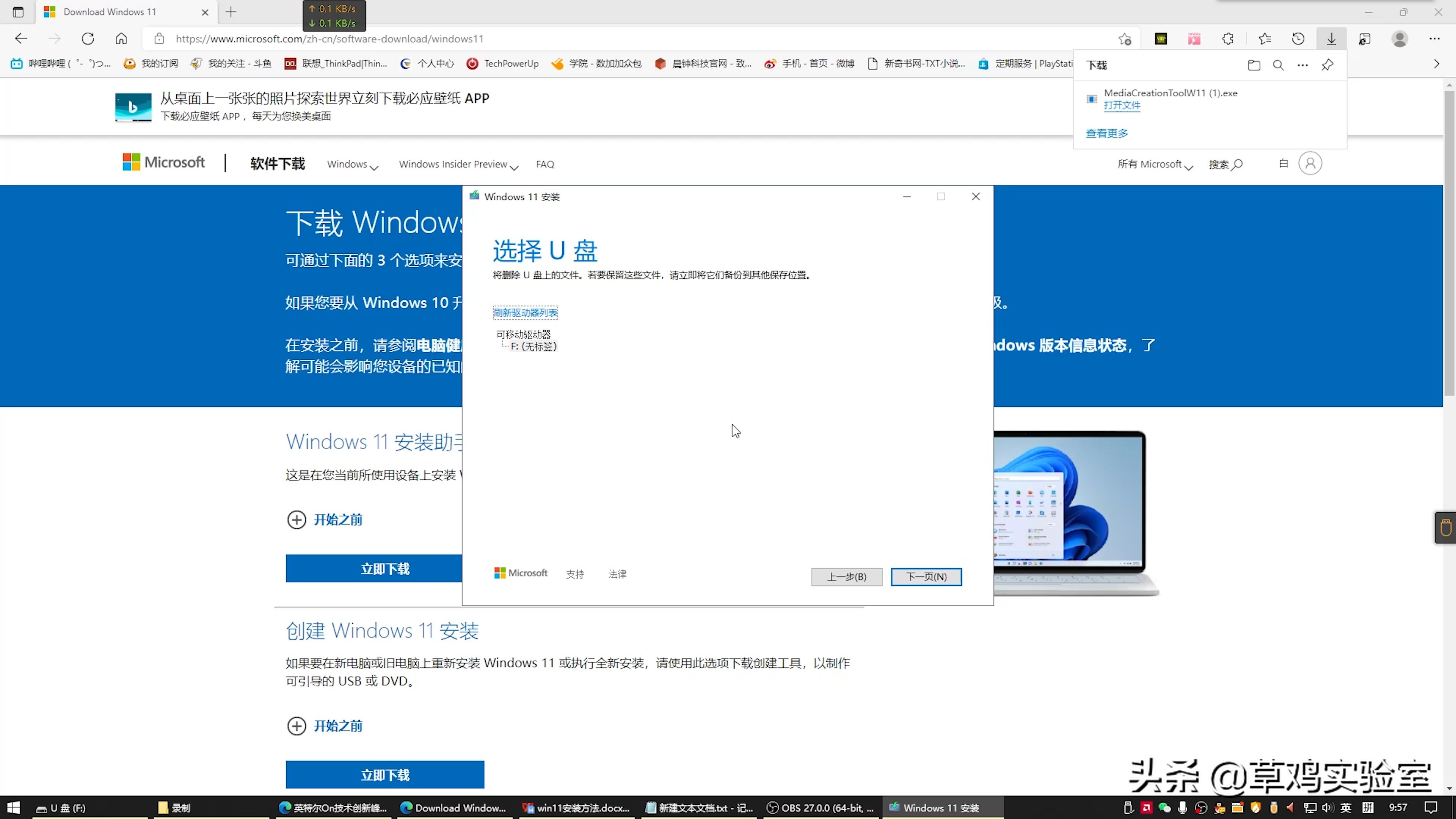Open Favorites via the star-list icon

point(1265,38)
